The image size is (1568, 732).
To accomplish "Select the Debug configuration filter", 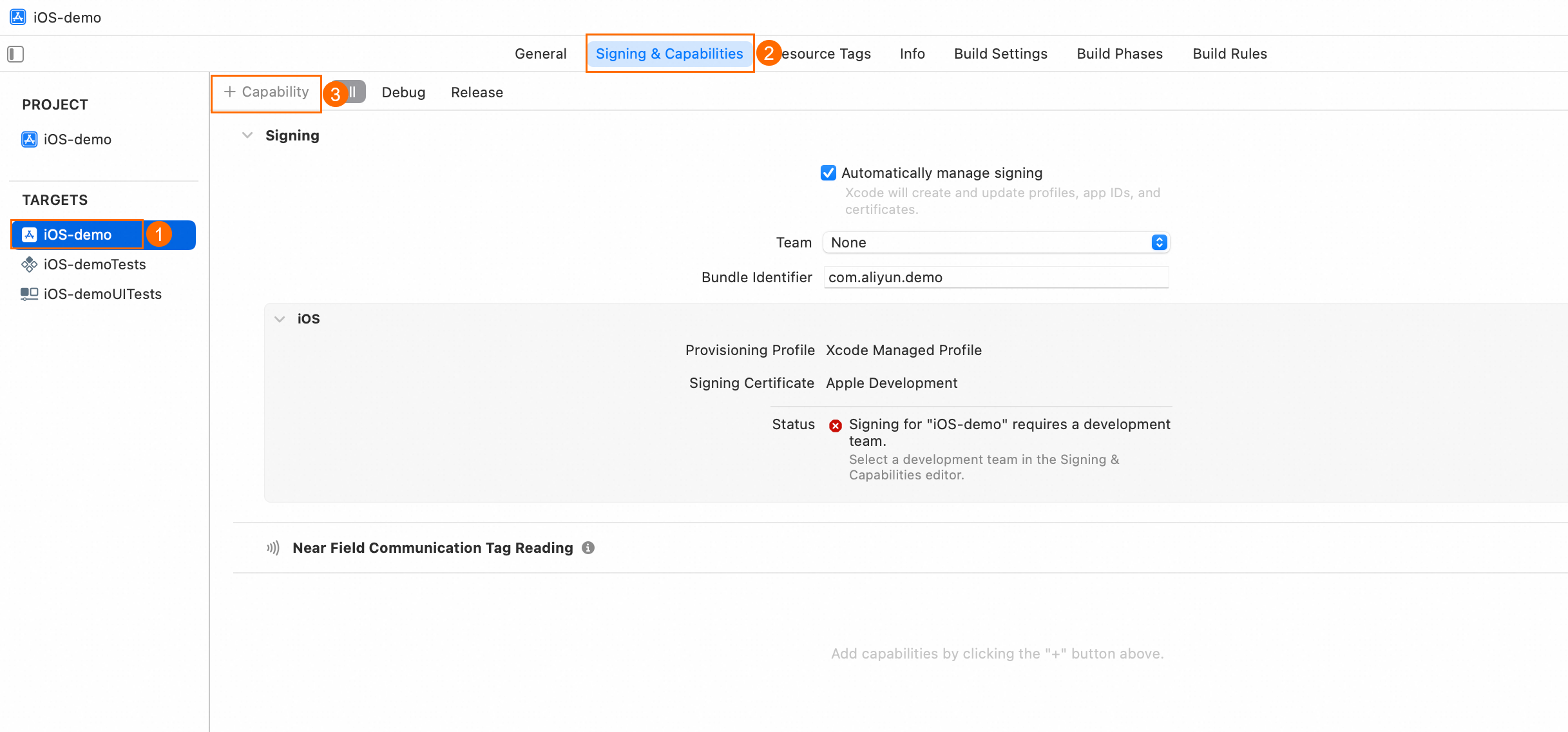I will (x=403, y=93).
